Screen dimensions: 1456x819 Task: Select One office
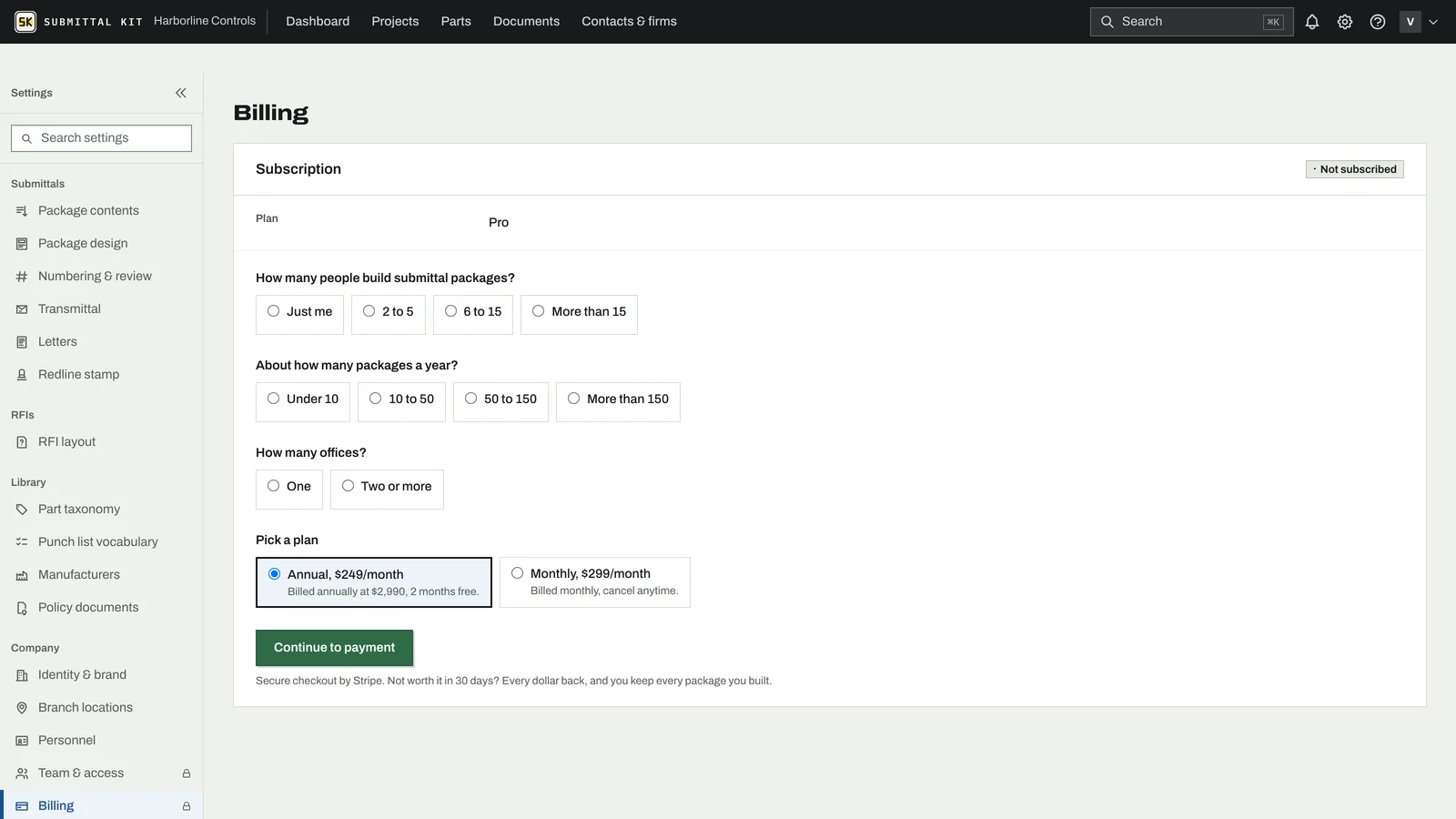click(x=289, y=489)
